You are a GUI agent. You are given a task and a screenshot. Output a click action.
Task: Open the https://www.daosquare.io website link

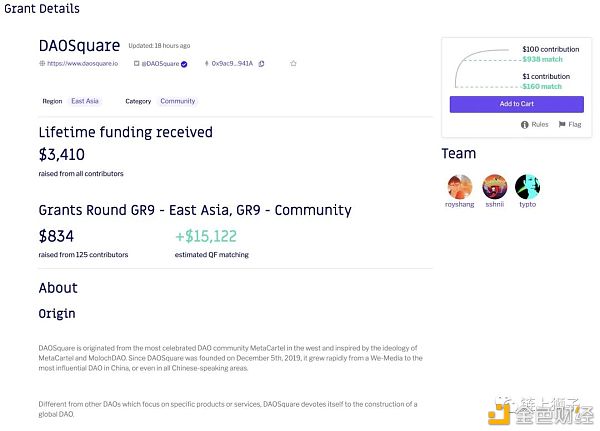83,64
